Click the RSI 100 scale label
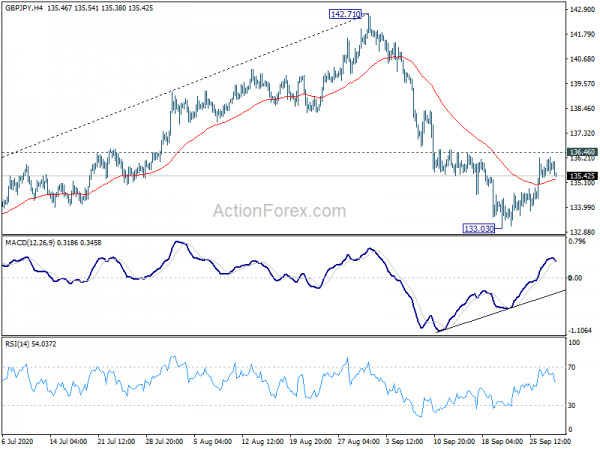Screen dimensions: 600x450 click(574, 342)
